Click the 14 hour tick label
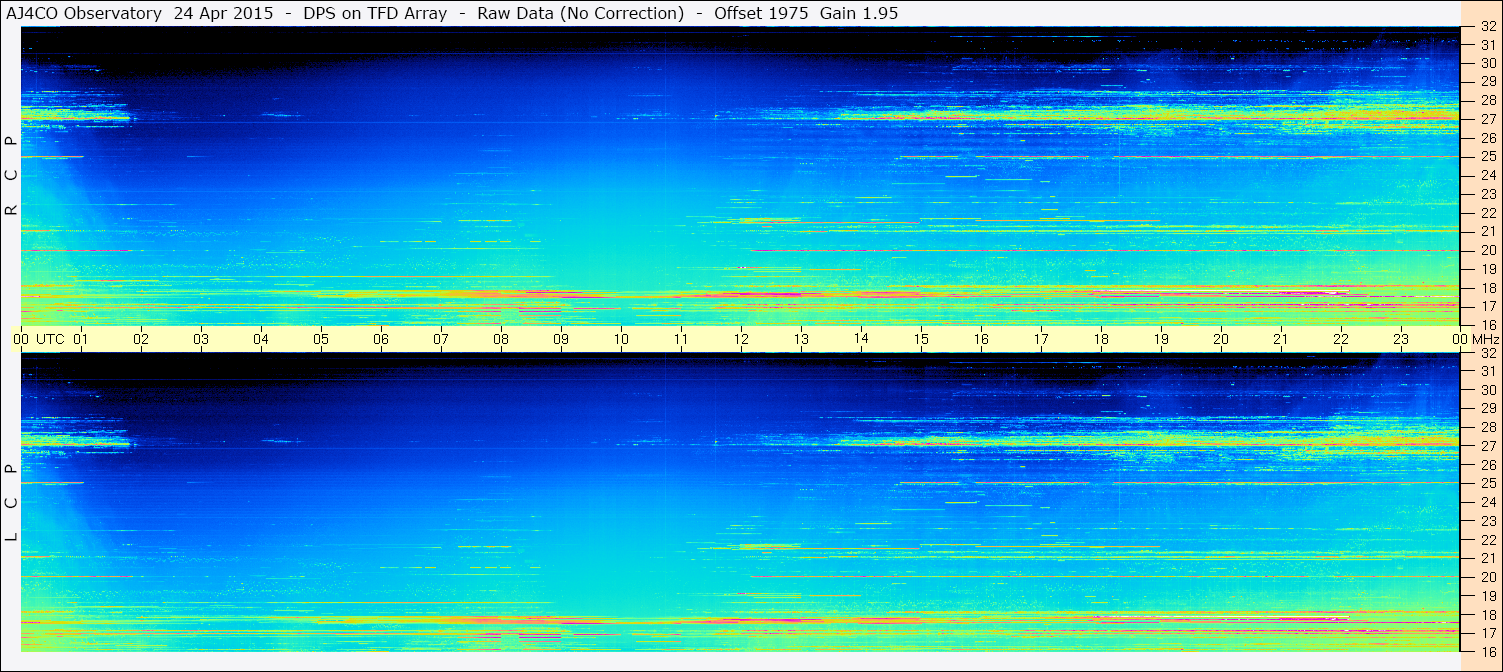1503x672 pixels. (861, 338)
